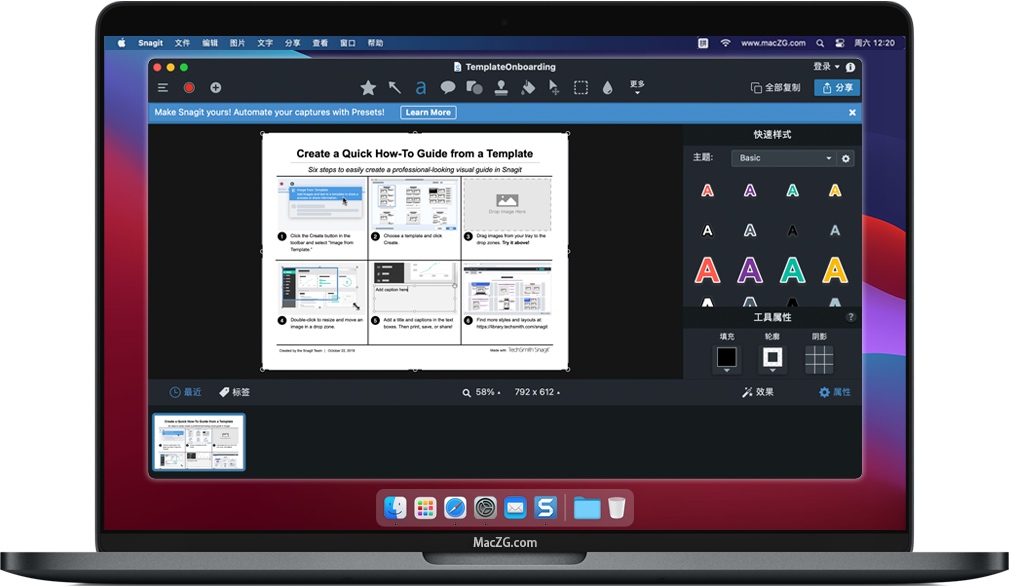Toggle the 最近 recent captures tray
1009x586 pixels.
coord(186,392)
